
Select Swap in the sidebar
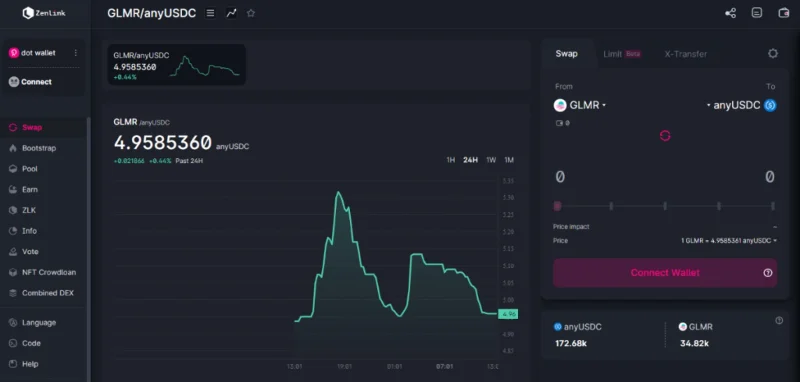[x=32, y=128]
